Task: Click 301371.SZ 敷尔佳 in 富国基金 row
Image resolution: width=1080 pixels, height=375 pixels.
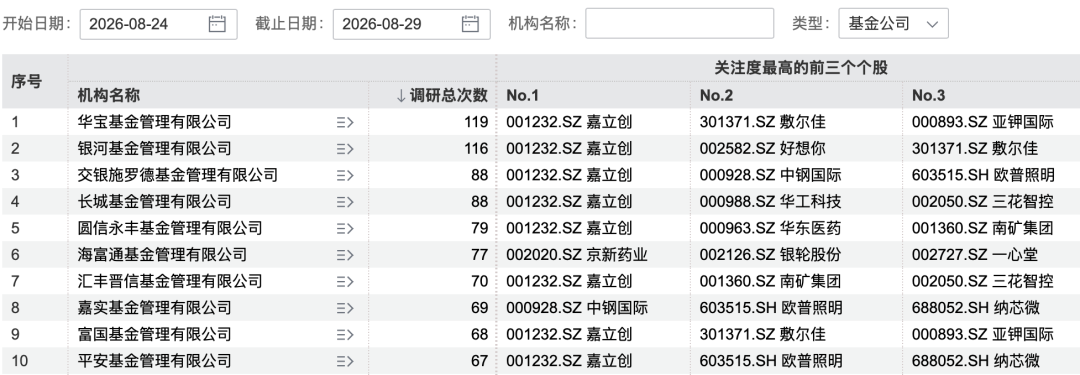Action: [762, 335]
